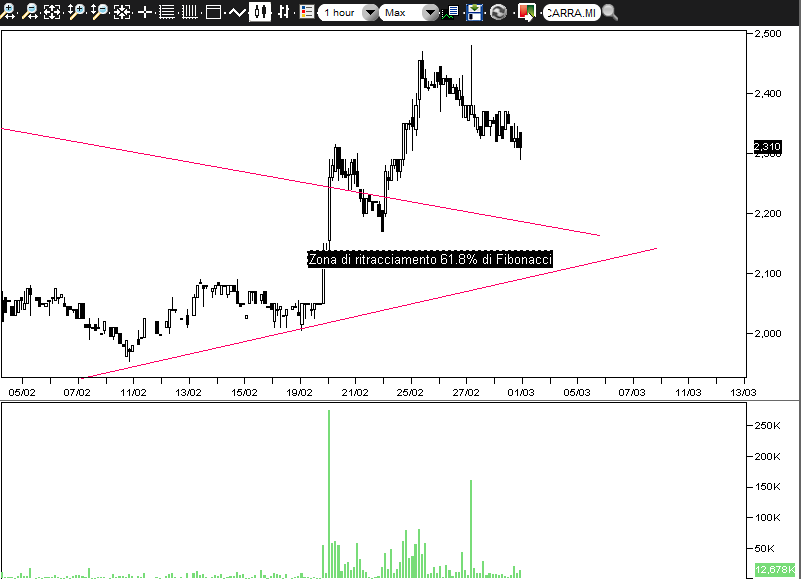Select candlestick chart style
Viewport: 801px width, 579px height.
(260, 12)
